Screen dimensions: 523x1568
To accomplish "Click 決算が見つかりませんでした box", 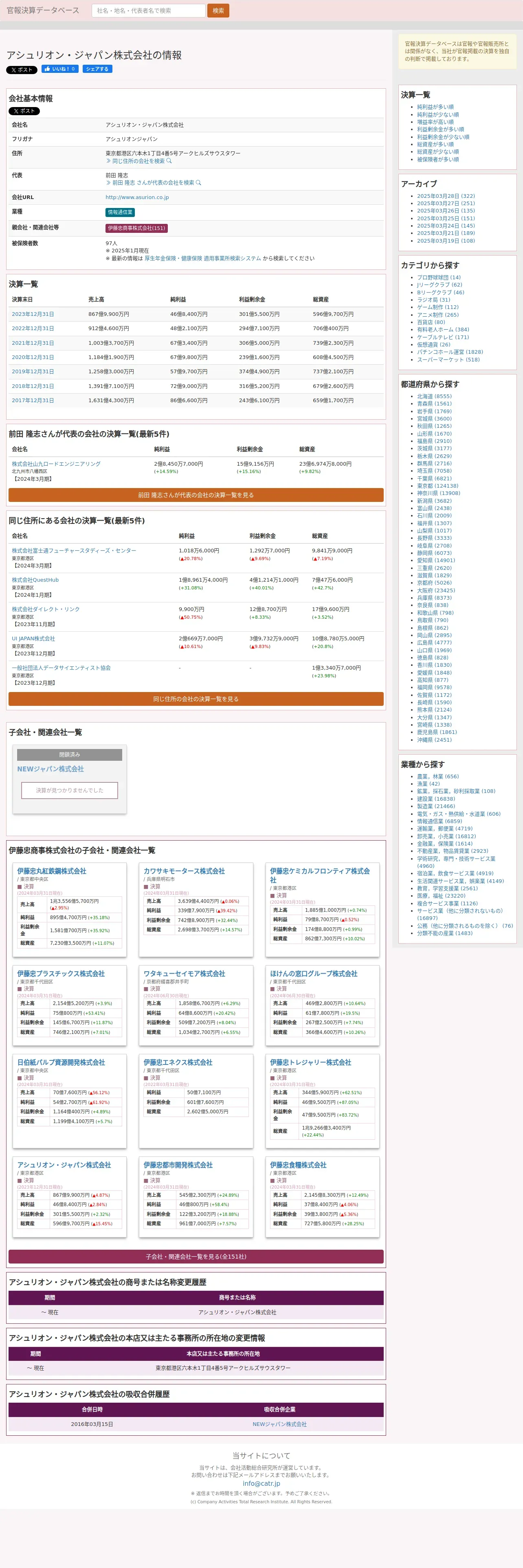I will pyautogui.click(x=69, y=790).
